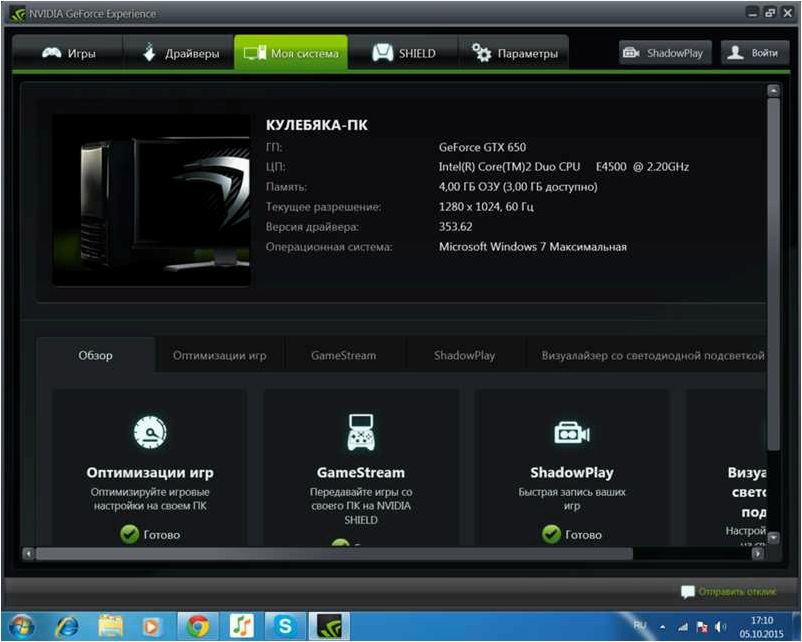802x642 pixels.
Task: Click the volume speaker tray icon
Action: [721, 627]
